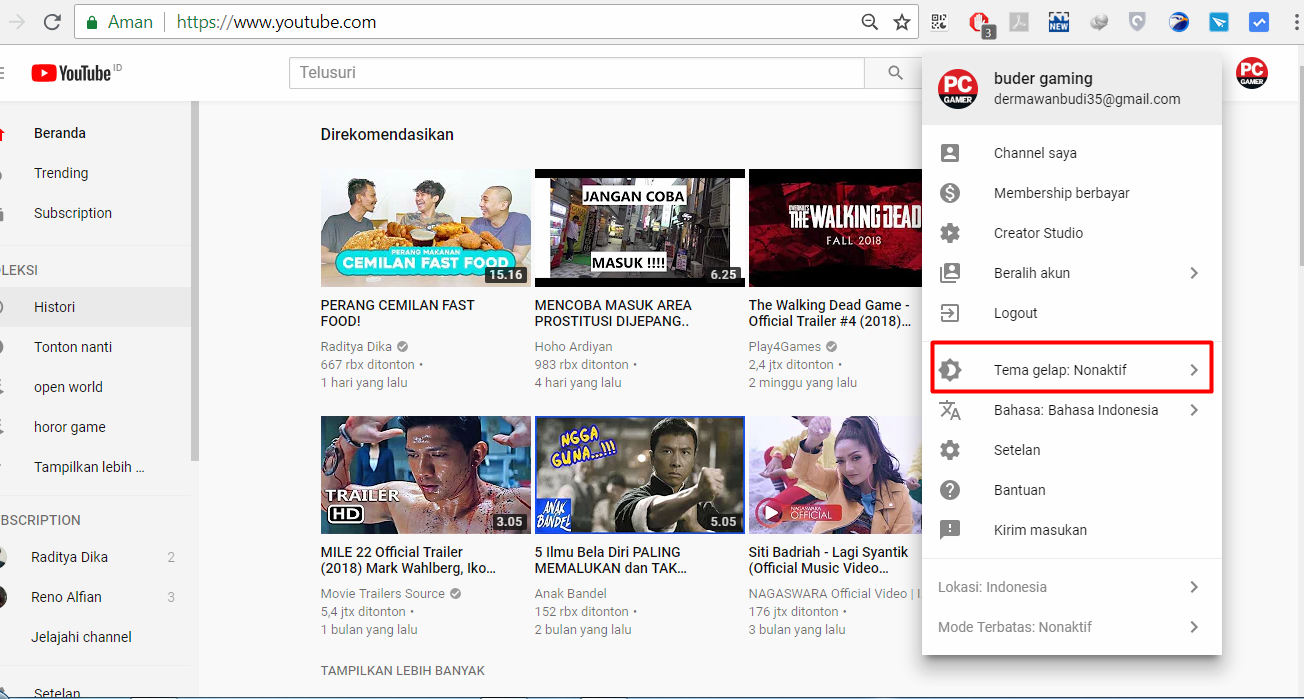Click TAMPILKAN LEBIH BANYAK link

click(x=403, y=670)
